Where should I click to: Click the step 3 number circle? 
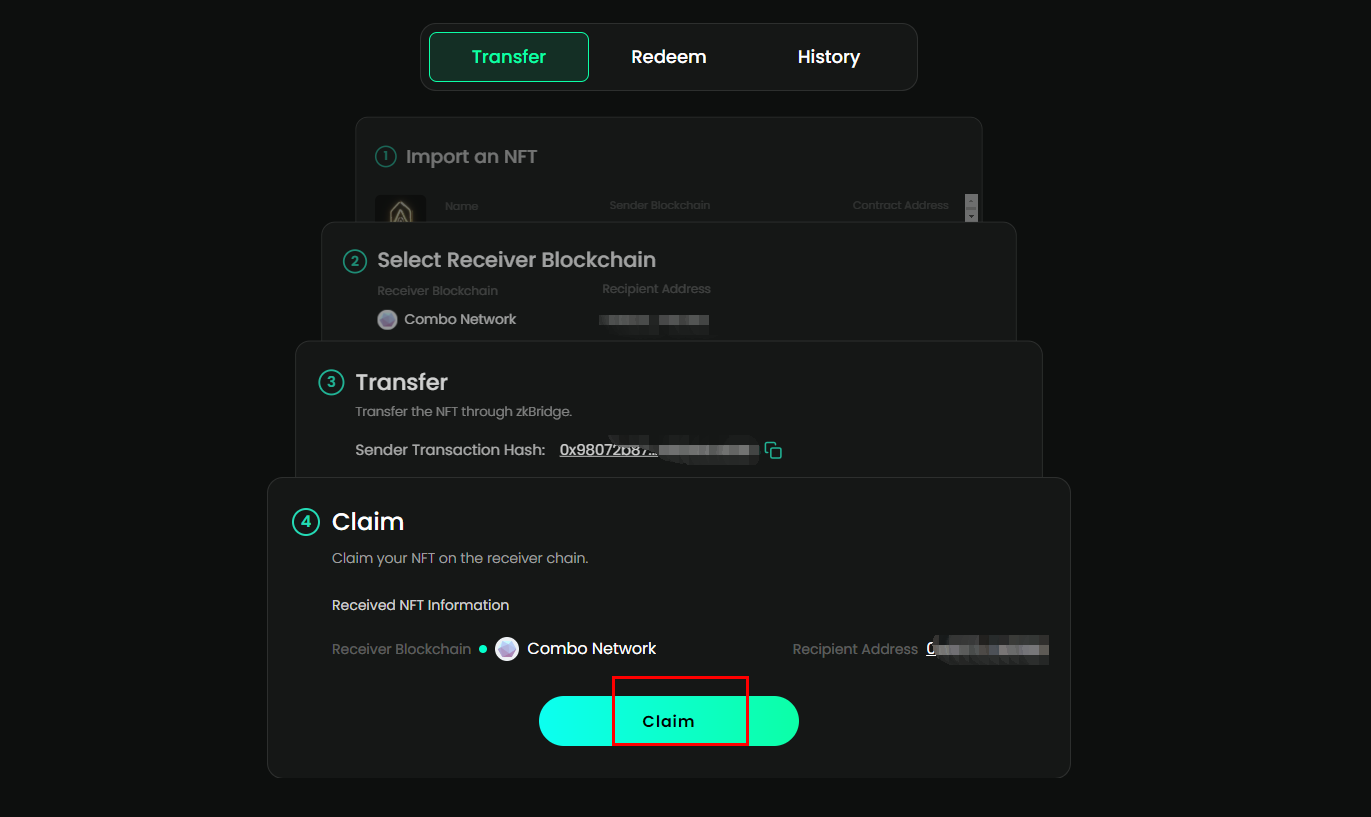pos(330,382)
